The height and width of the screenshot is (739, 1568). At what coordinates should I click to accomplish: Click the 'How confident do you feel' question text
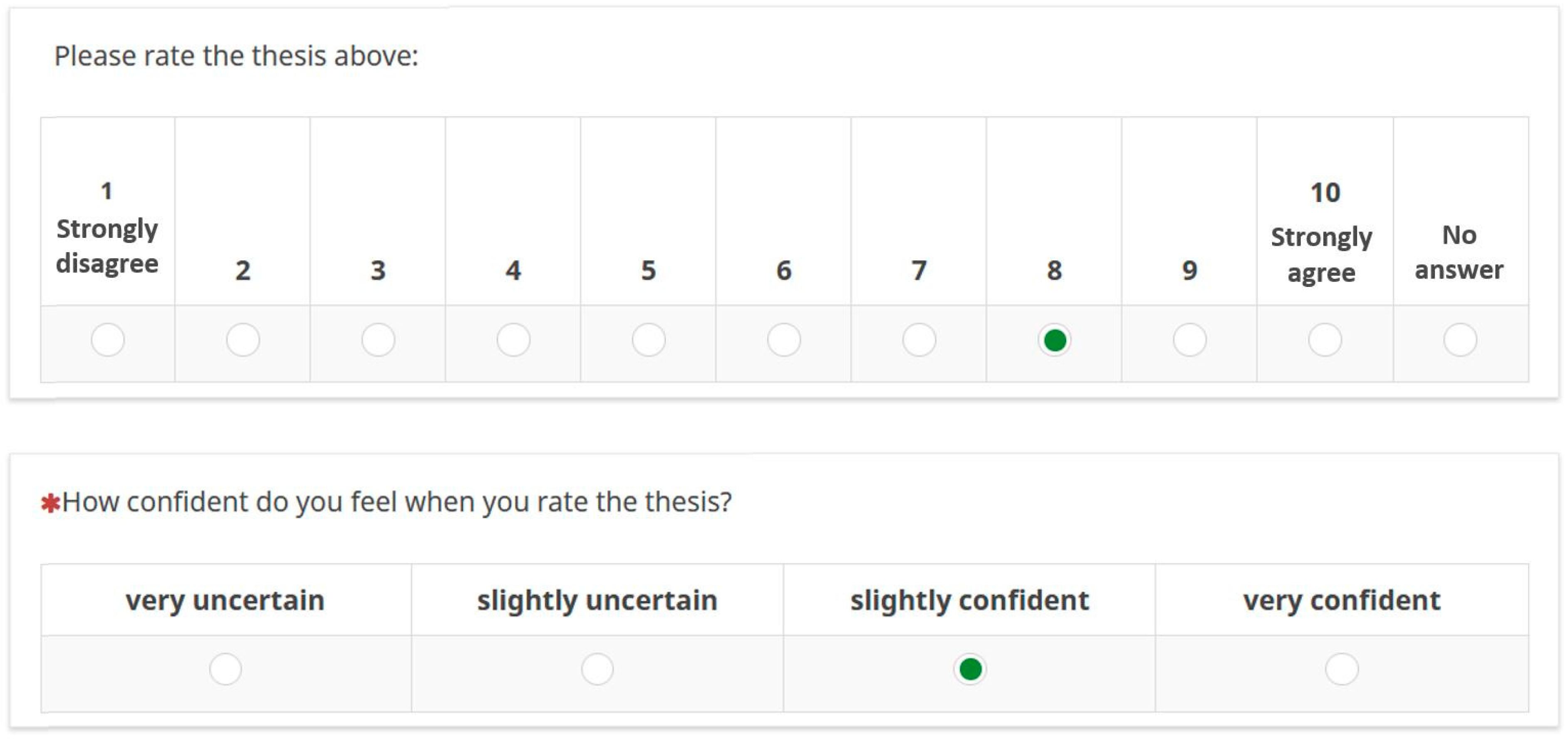[396, 502]
